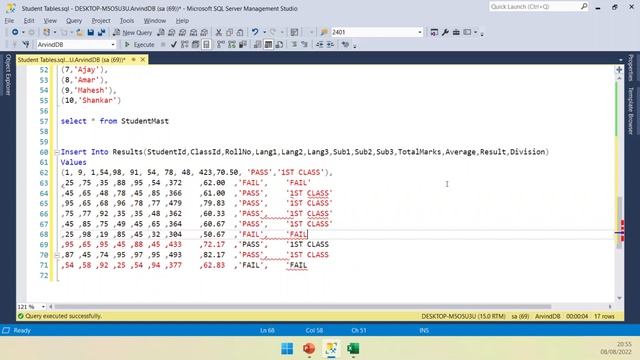
Task: Open the Template Browser side panel
Action: pyautogui.click(x=631, y=110)
